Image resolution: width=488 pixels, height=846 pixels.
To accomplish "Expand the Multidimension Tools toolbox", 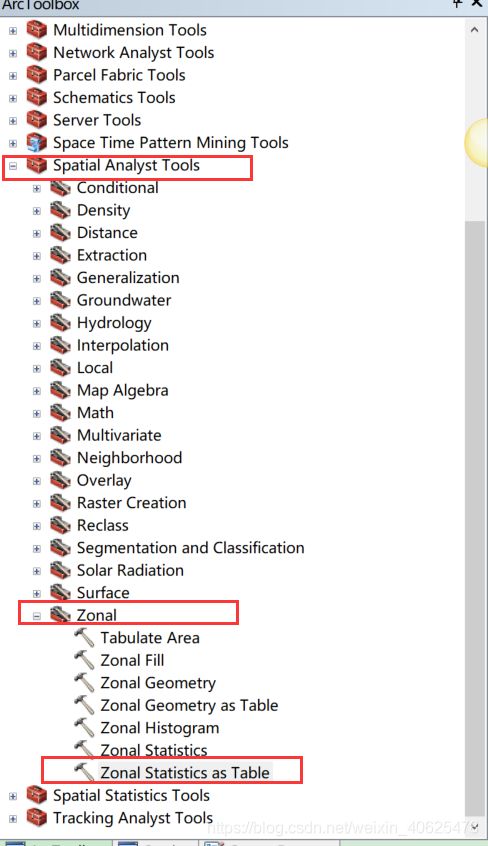I will [x=13, y=31].
